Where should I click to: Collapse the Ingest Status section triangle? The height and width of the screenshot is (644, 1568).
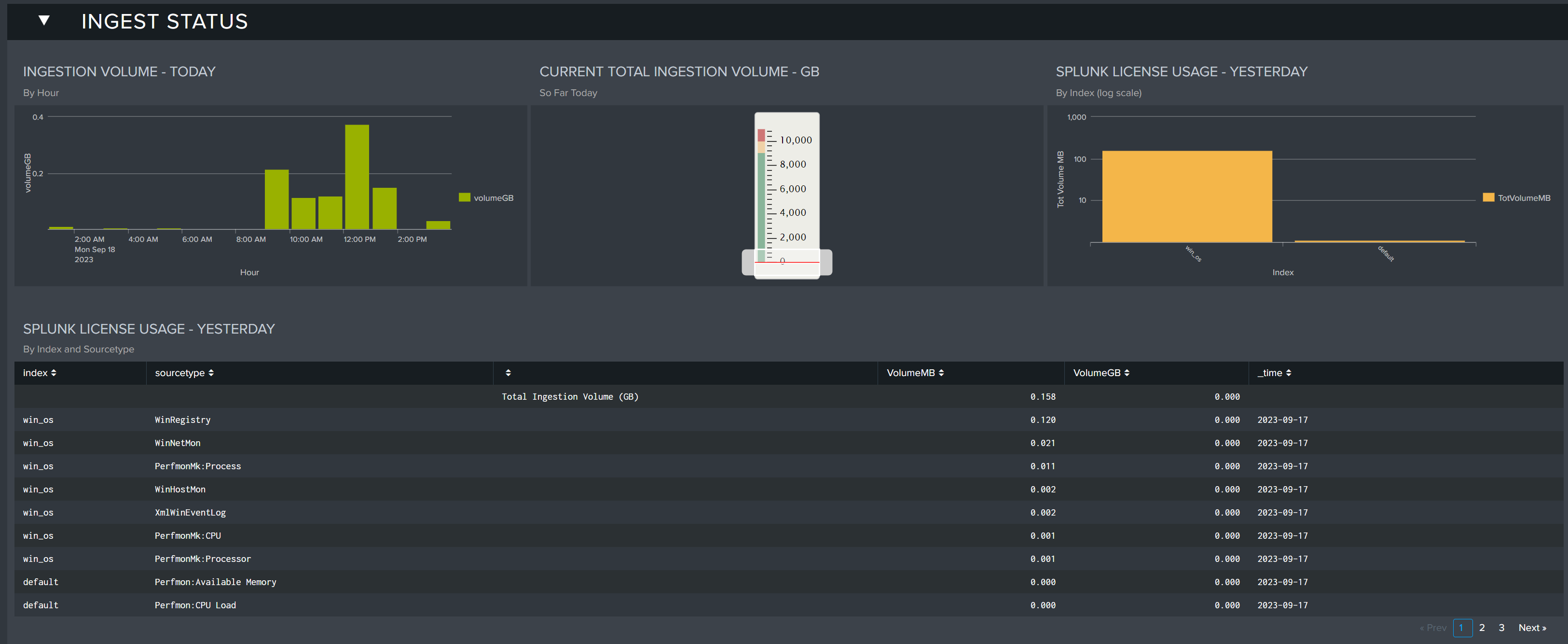(44, 21)
